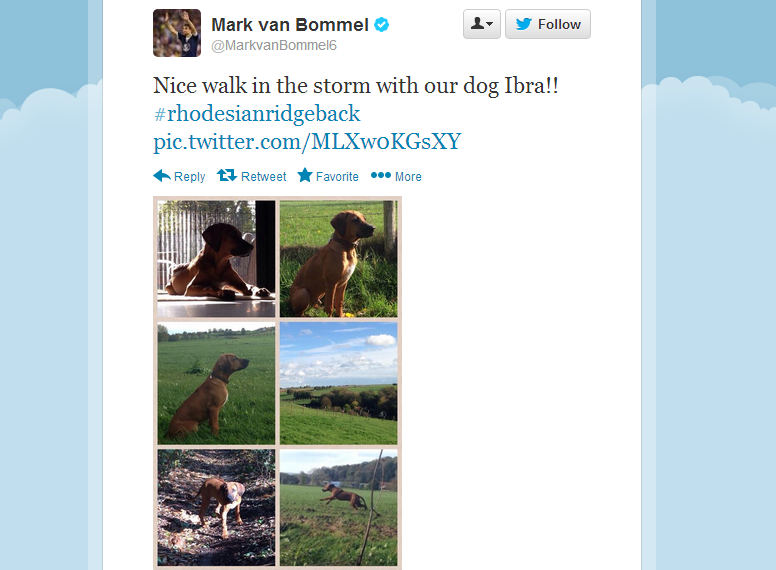Screen dimensions: 776x570
Task: Click the tweet text about the storm walk
Action: 355,85
